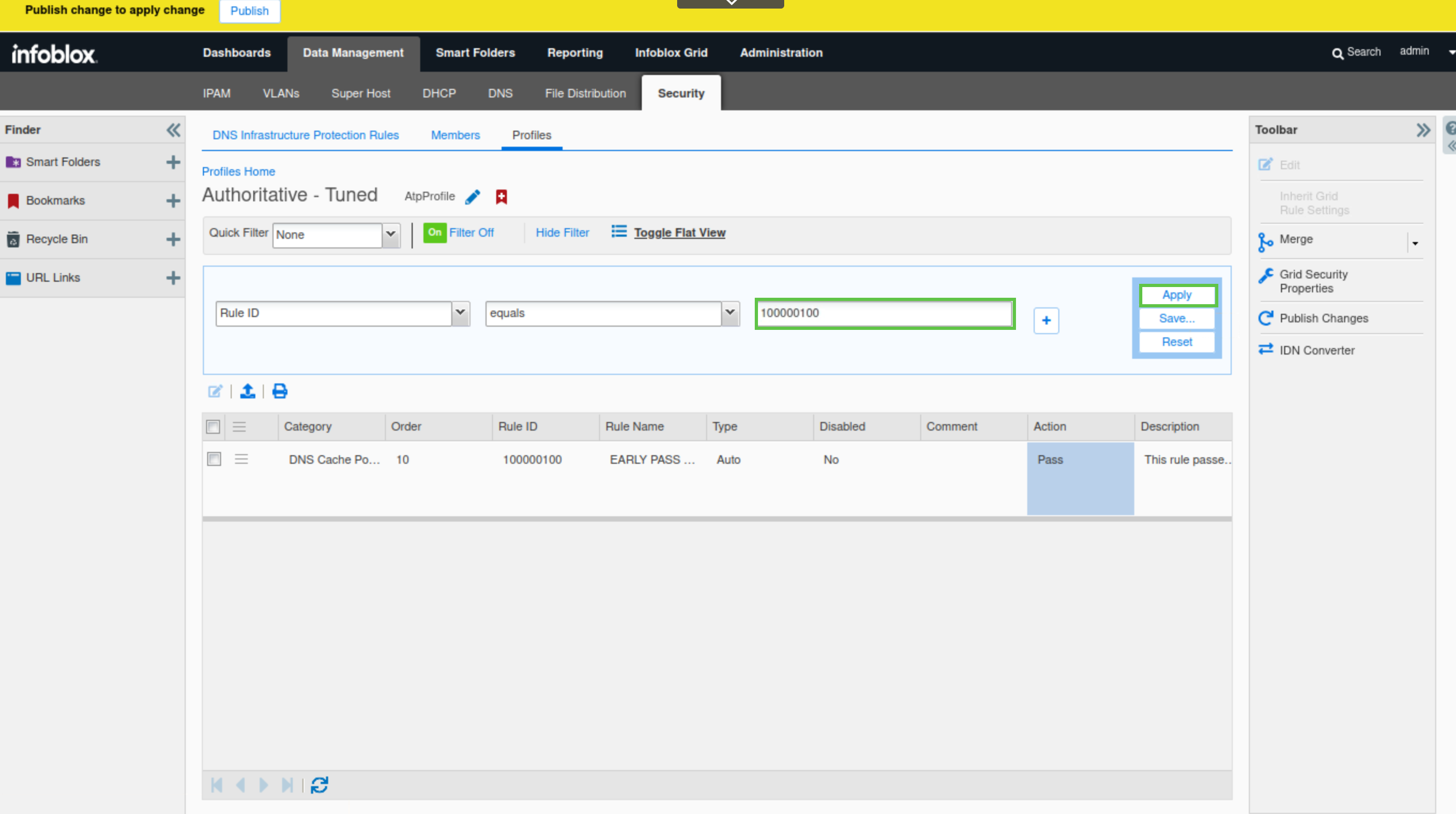Viewport: 1456px width, 814px height.
Task: Add a filter row with plus icon
Action: (1046, 320)
